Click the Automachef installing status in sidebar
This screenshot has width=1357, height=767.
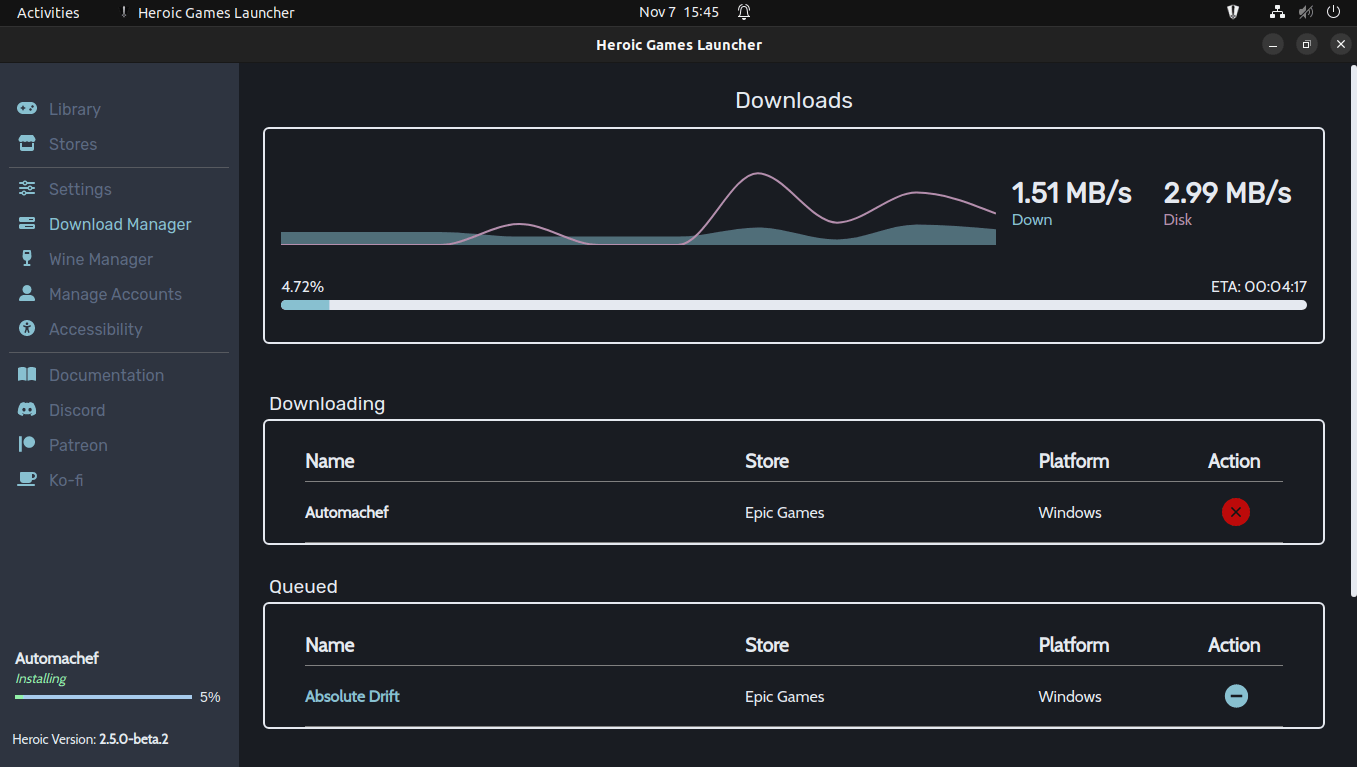click(x=57, y=668)
